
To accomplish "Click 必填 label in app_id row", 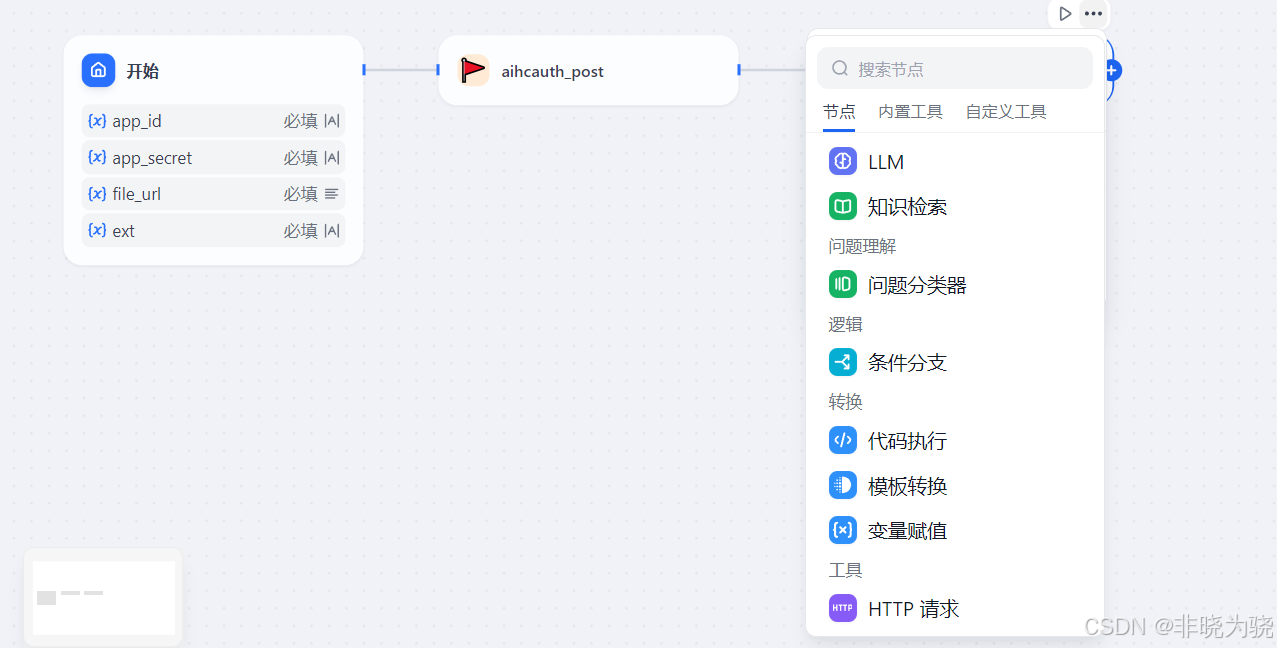I will click(x=300, y=121).
